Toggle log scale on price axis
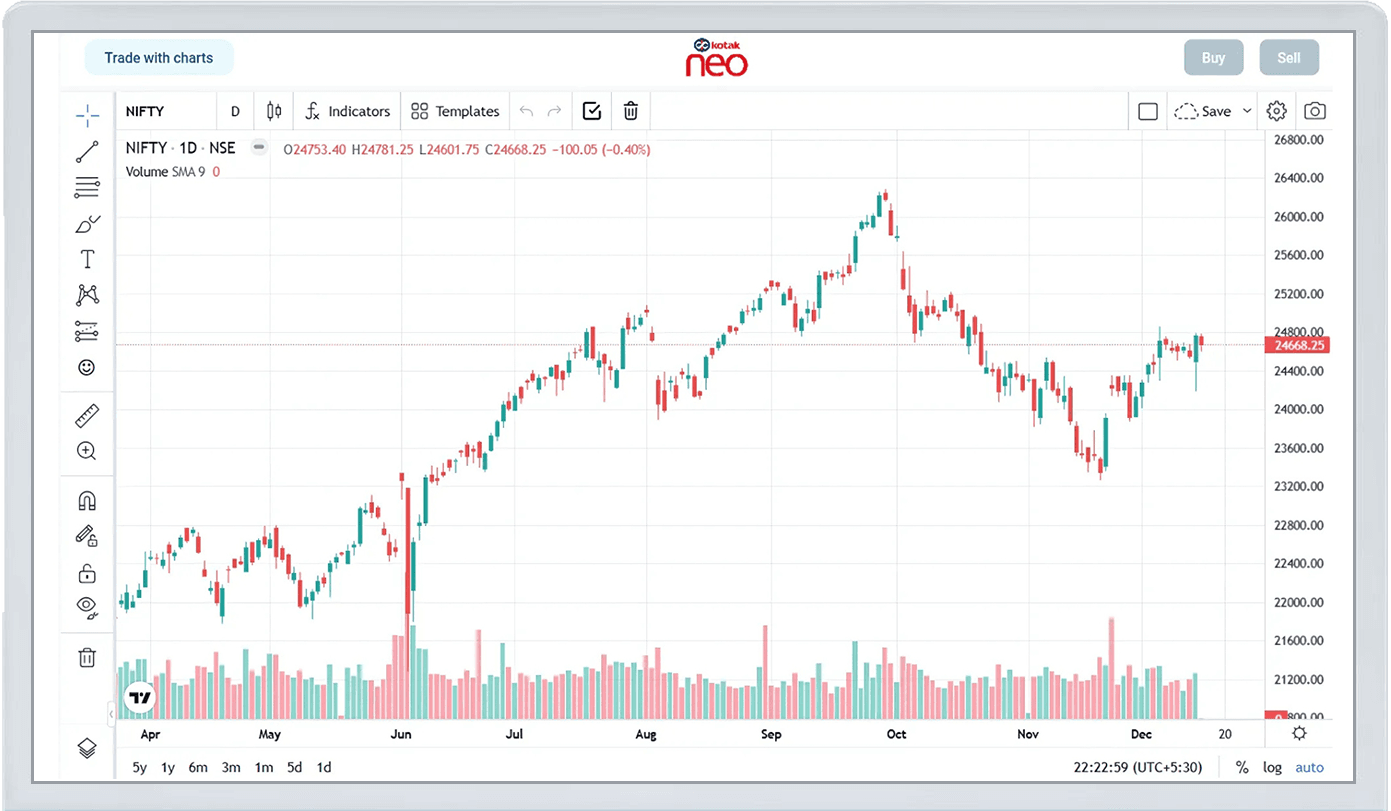Screen dimensions: 1391x811 coord(1272,767)
